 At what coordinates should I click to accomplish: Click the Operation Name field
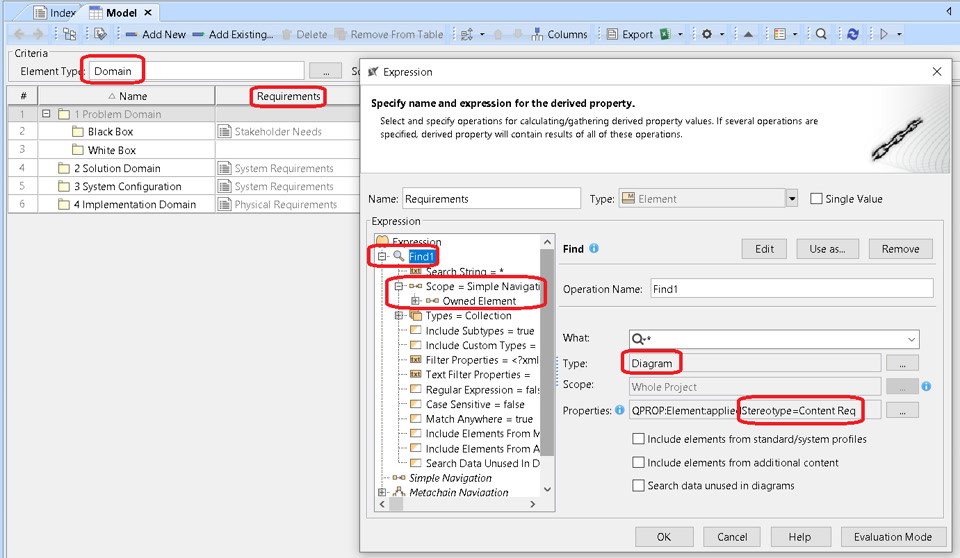tap(792, 288)
